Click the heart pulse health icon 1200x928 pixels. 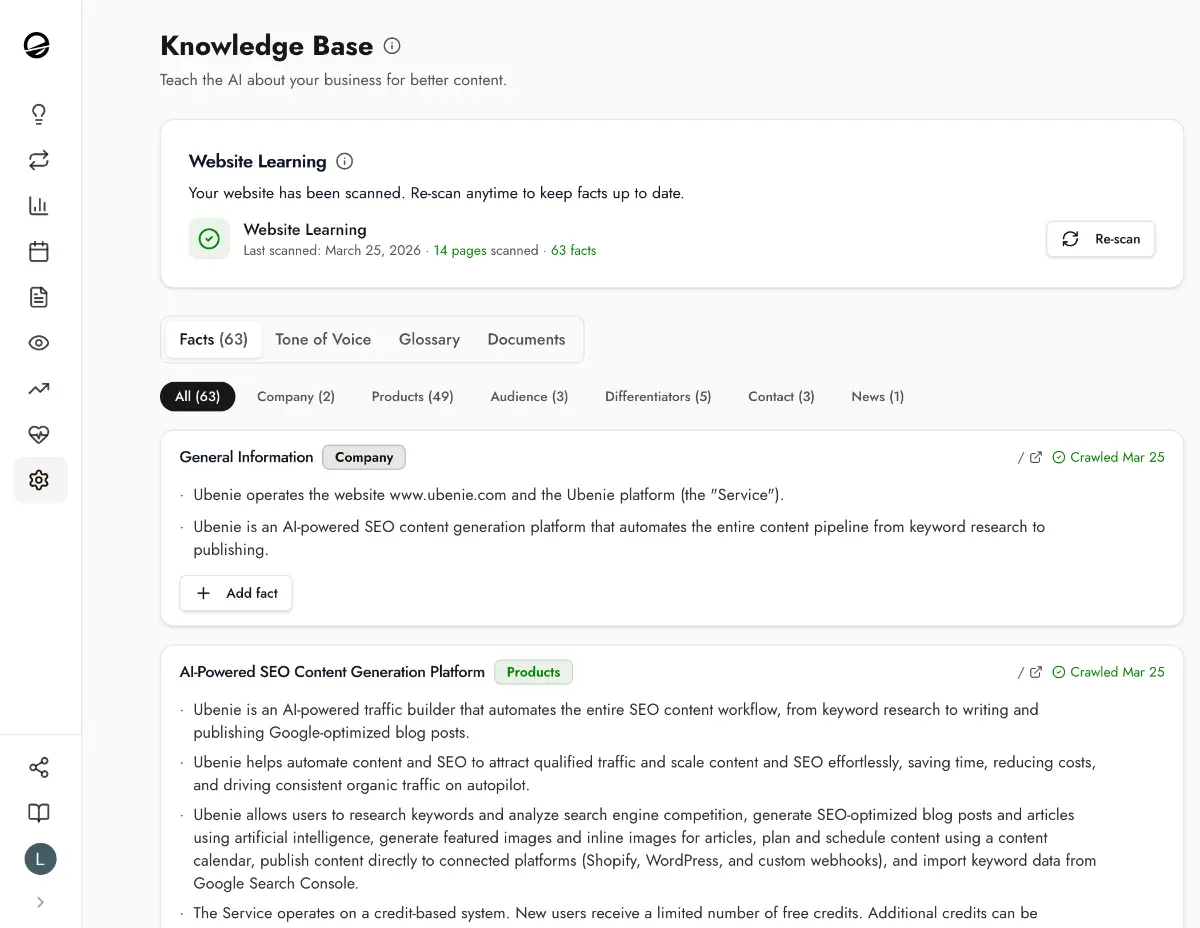39,435
